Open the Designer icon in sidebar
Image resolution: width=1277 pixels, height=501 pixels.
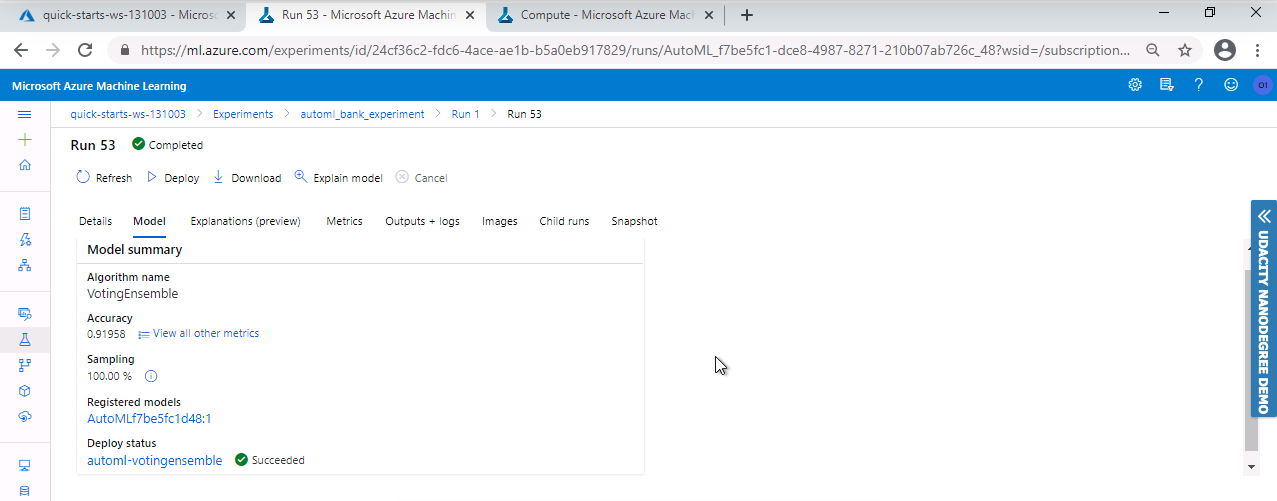(25, 265)
